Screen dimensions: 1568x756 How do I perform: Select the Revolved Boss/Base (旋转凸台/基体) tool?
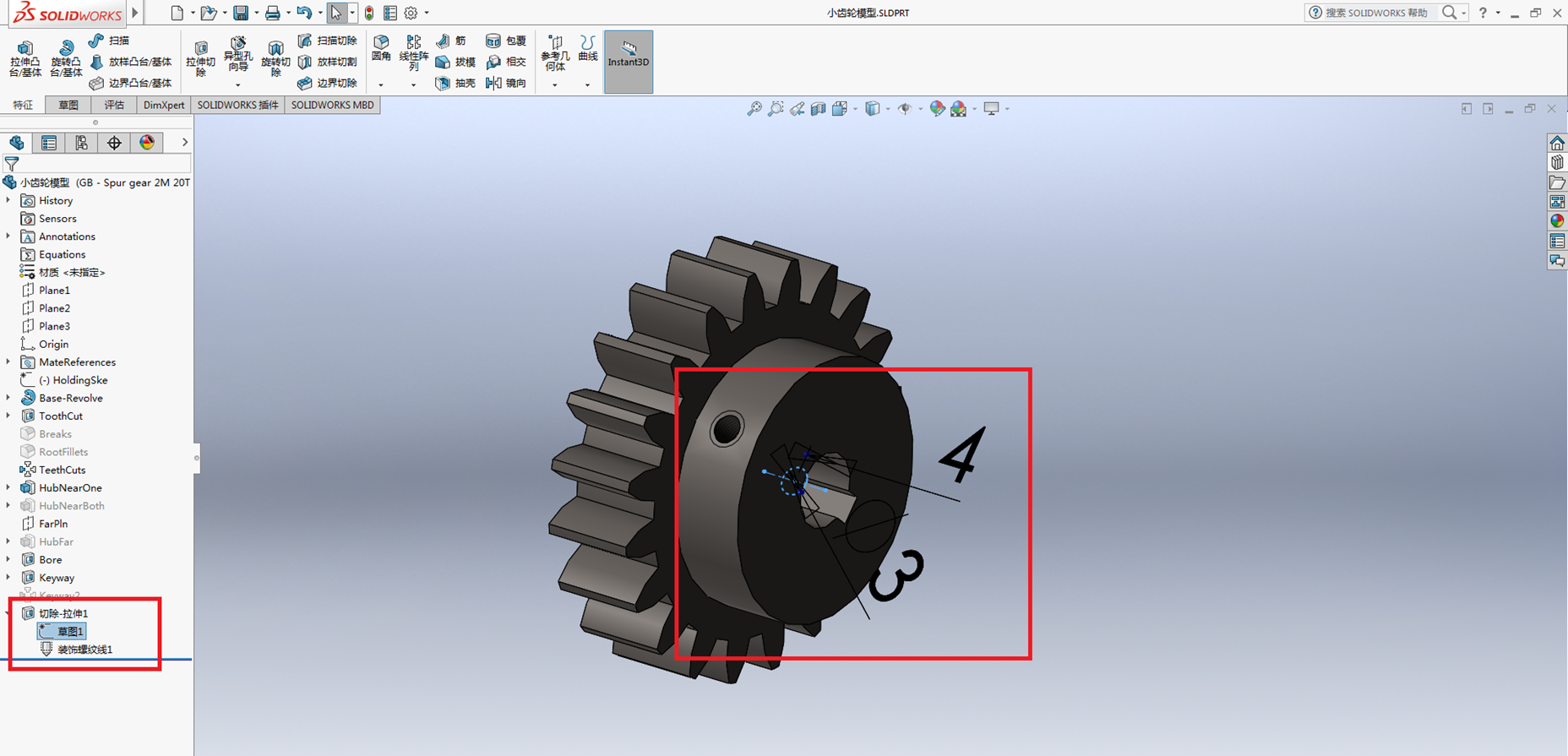[66, 59]
